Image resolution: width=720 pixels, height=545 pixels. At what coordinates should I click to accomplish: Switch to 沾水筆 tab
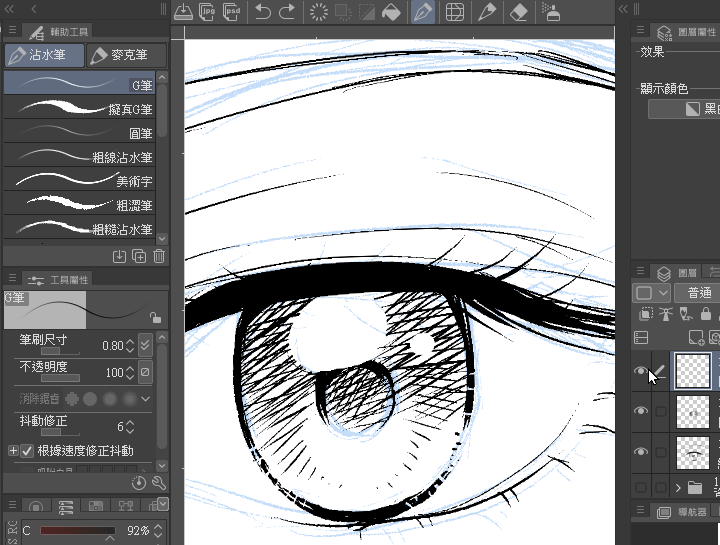(x=45, y=55)
